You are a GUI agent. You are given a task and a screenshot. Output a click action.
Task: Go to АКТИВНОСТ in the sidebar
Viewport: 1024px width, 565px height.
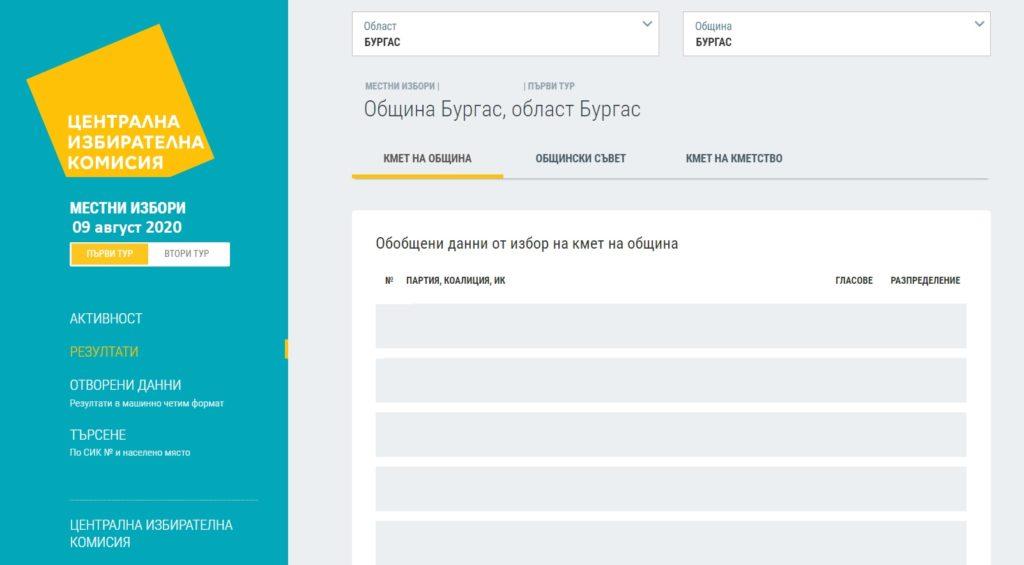tap(106, 319)
